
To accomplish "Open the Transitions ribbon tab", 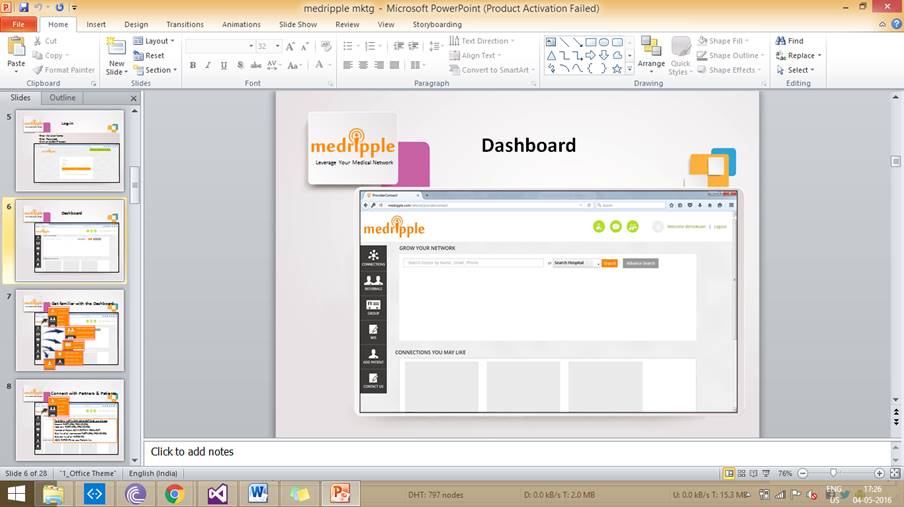I will click(x=184, y=24).
